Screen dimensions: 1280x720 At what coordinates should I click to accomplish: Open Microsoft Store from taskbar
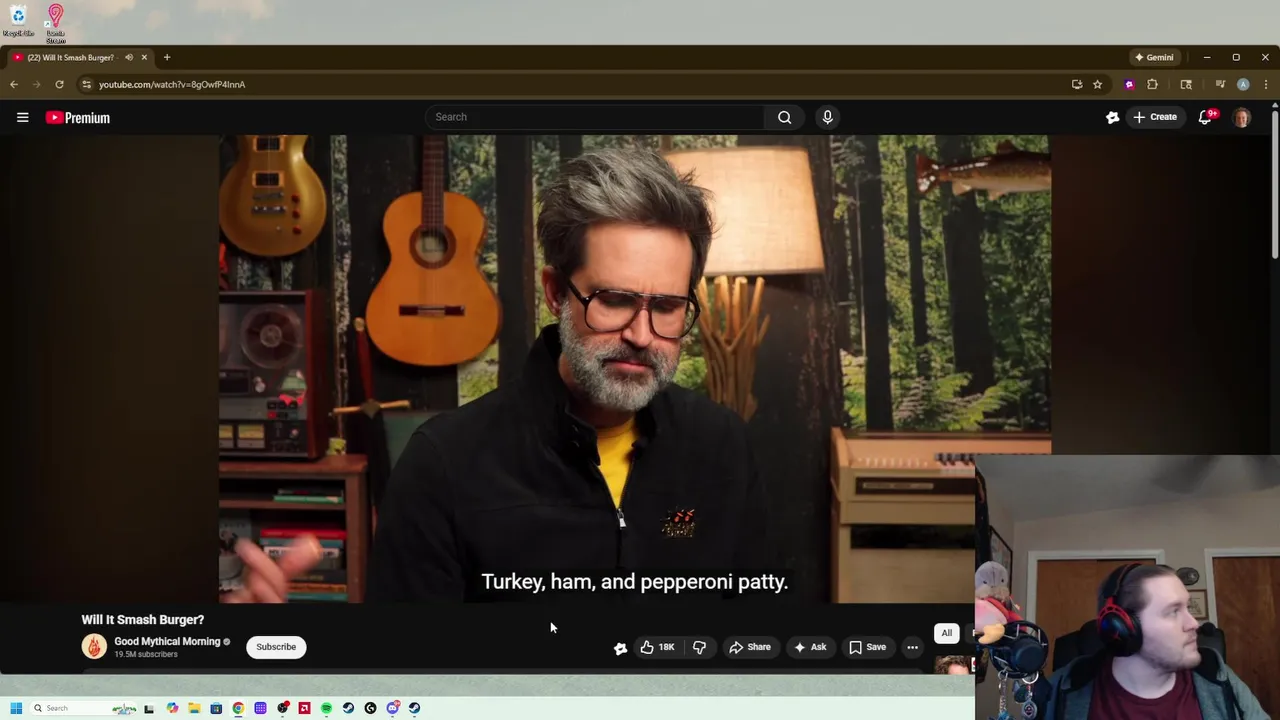click(216, 708)
